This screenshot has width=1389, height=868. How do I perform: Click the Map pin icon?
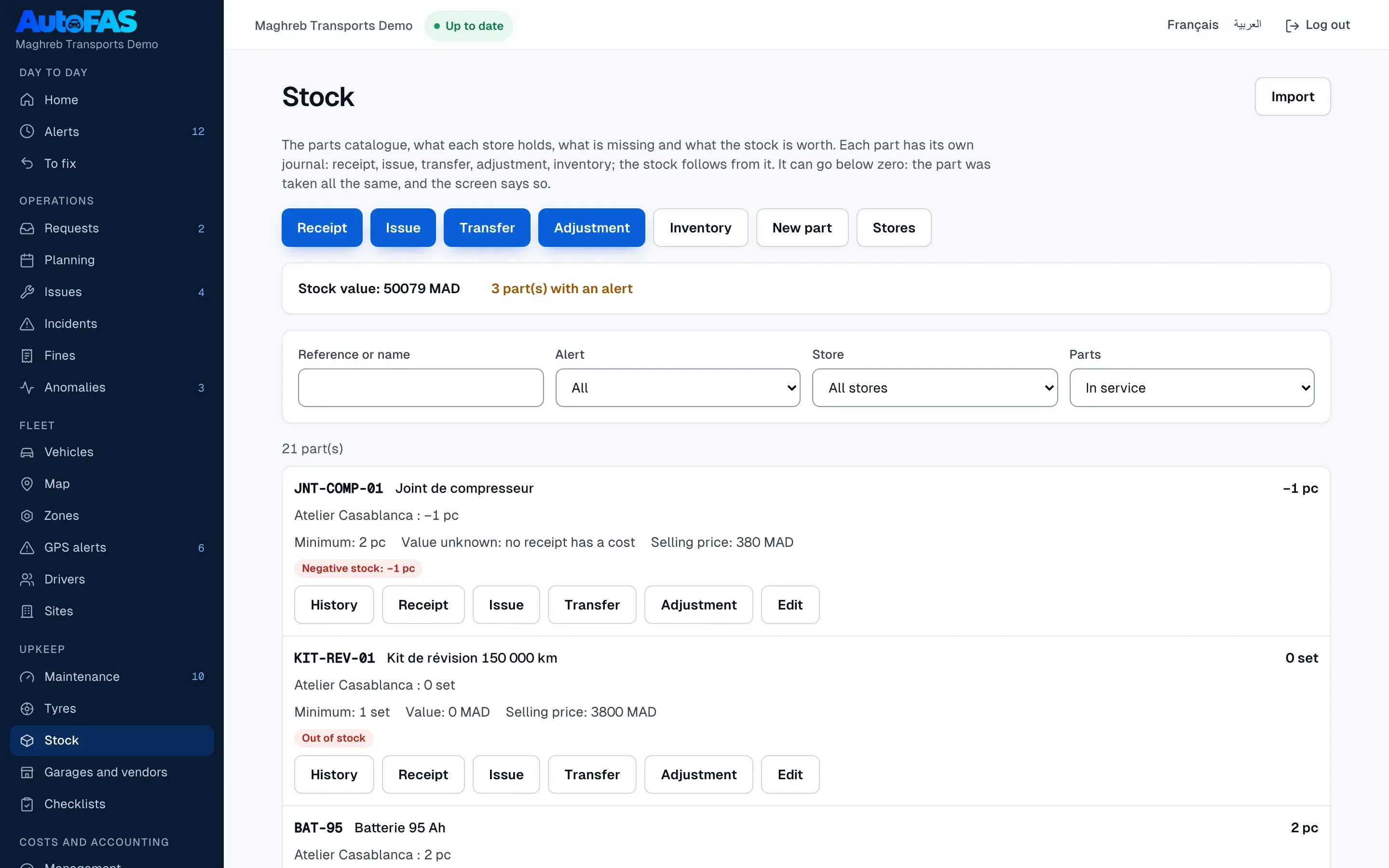[27, 484]
